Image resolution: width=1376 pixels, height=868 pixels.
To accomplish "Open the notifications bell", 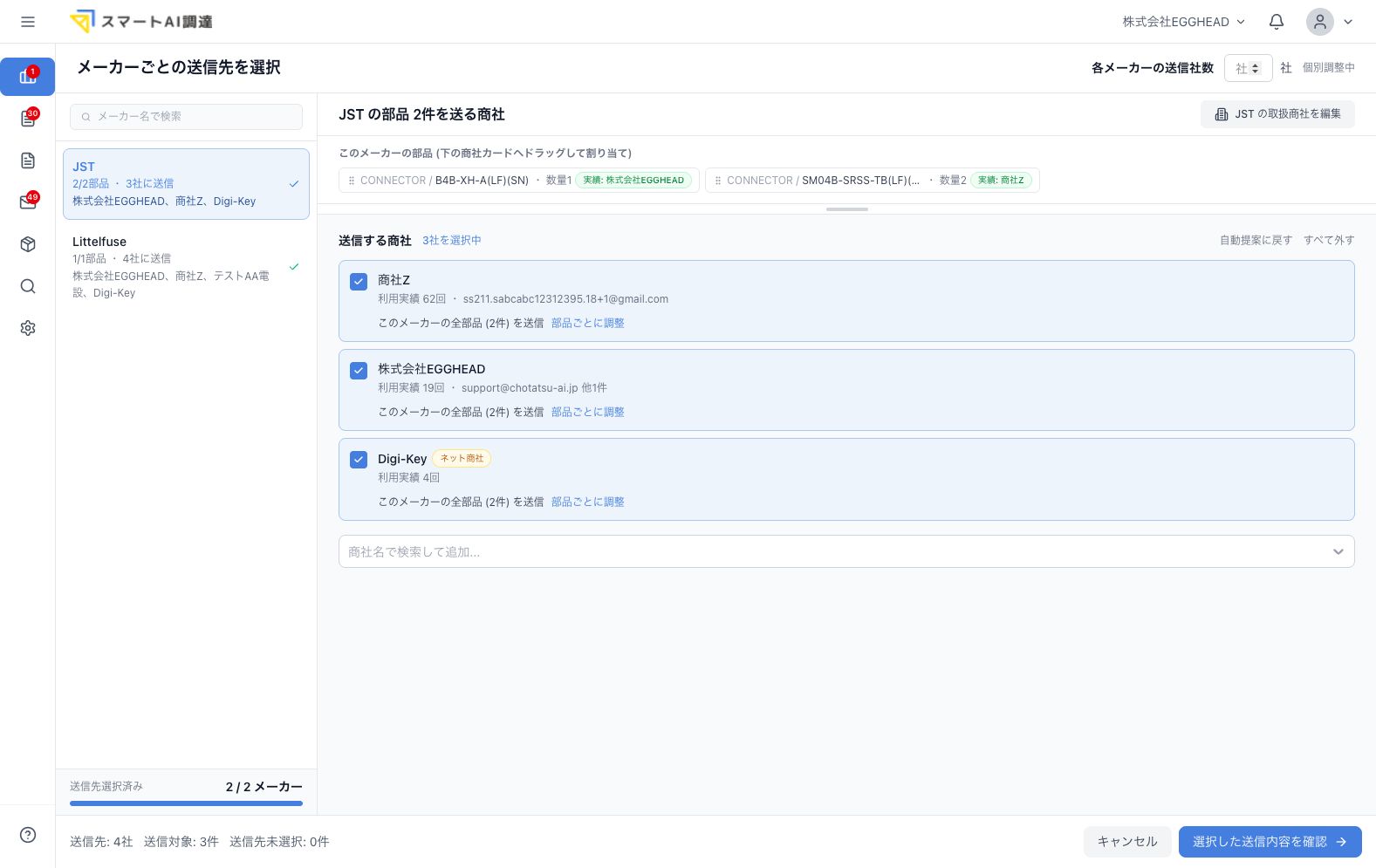I will [1277, 22].
